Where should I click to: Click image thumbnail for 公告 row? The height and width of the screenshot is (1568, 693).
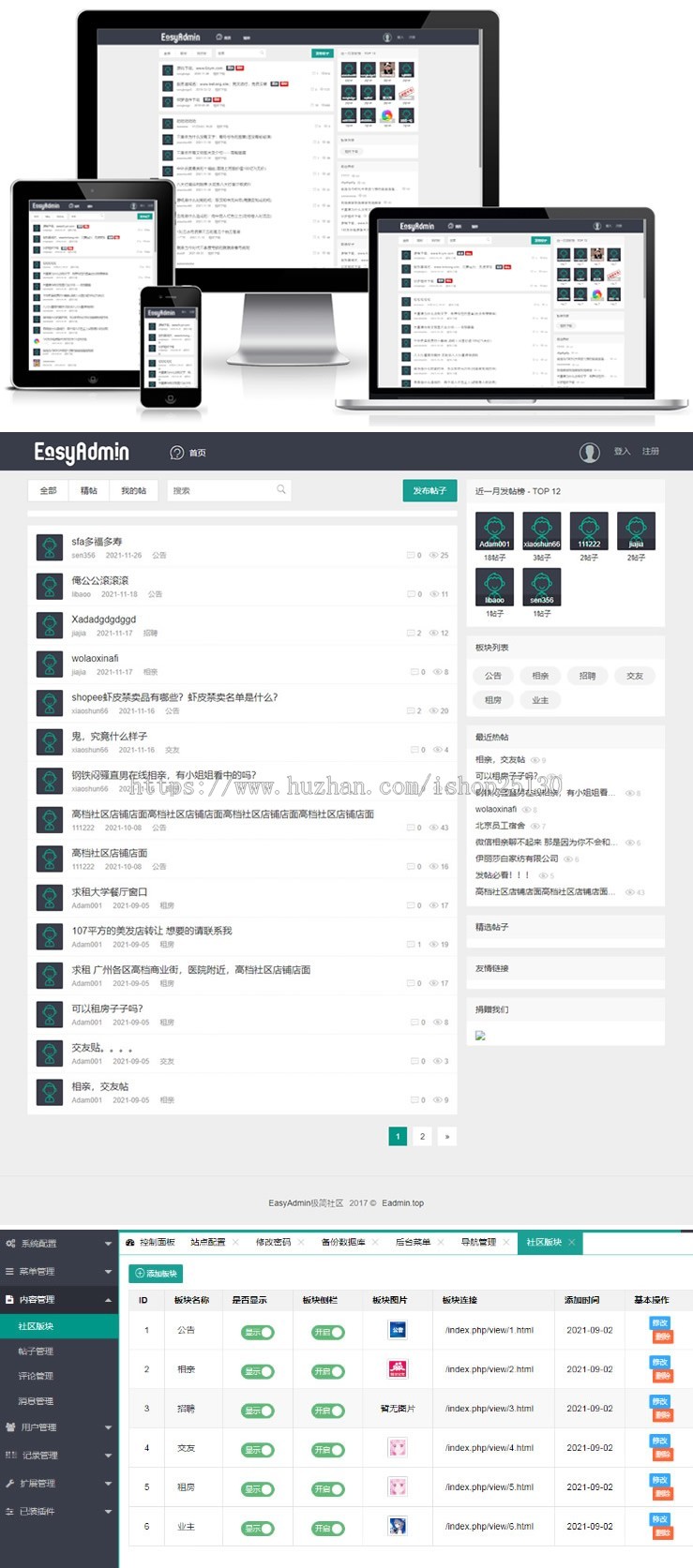(x=398, y=1330)
